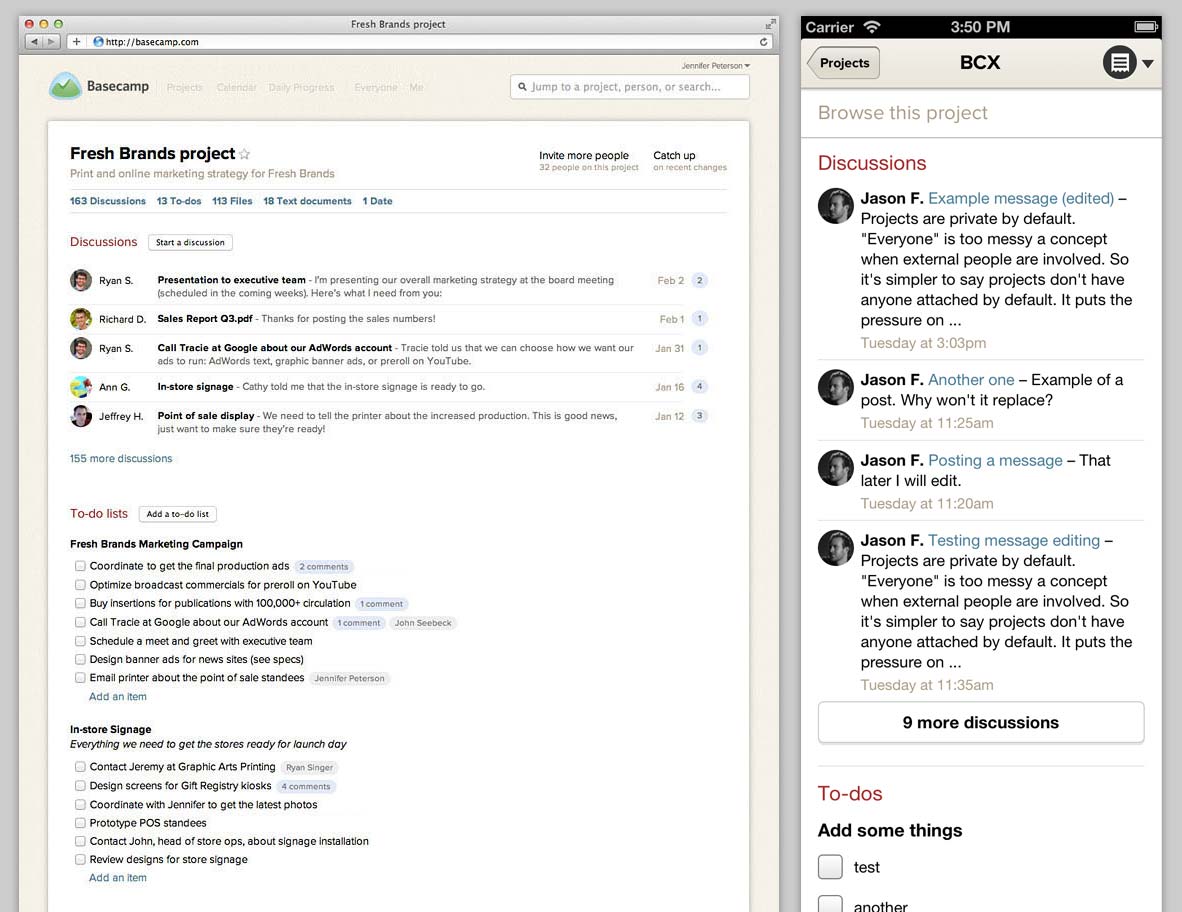Image resolution: width=1182 pixels, height=912 pixels.
Task: Open '155 more discussions' link
Action: pos(121,458)
